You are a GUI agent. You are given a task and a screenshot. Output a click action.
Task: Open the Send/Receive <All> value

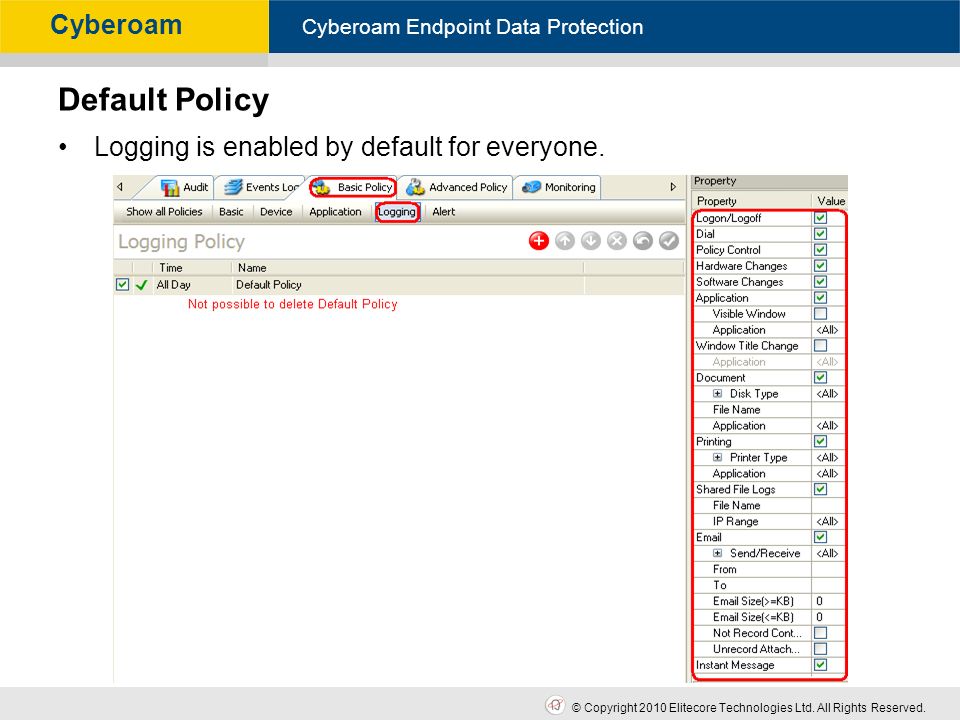tap(827, 553)
